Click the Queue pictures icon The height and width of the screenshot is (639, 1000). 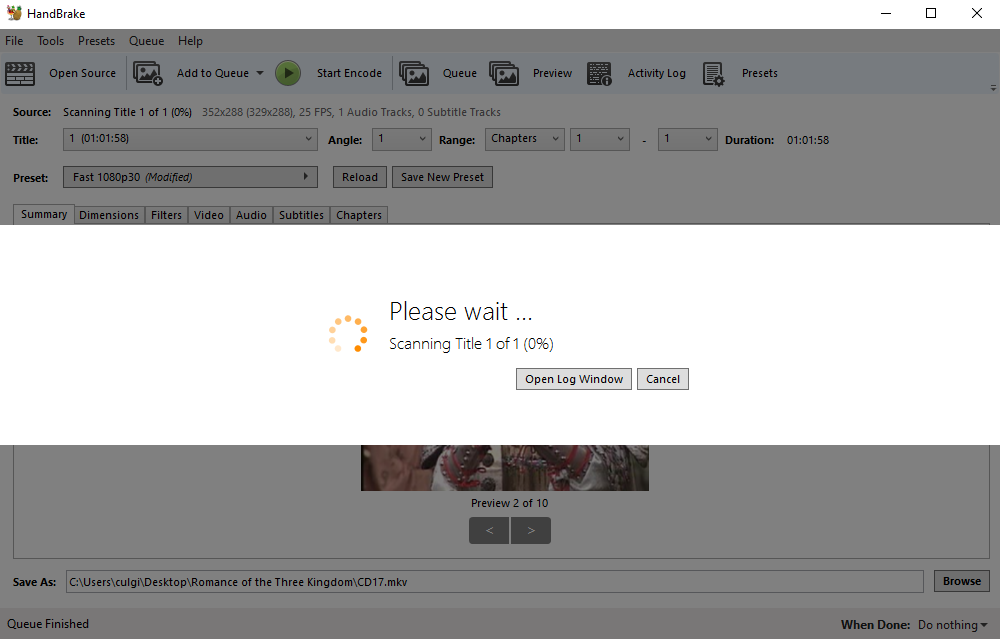coord(414,73)
